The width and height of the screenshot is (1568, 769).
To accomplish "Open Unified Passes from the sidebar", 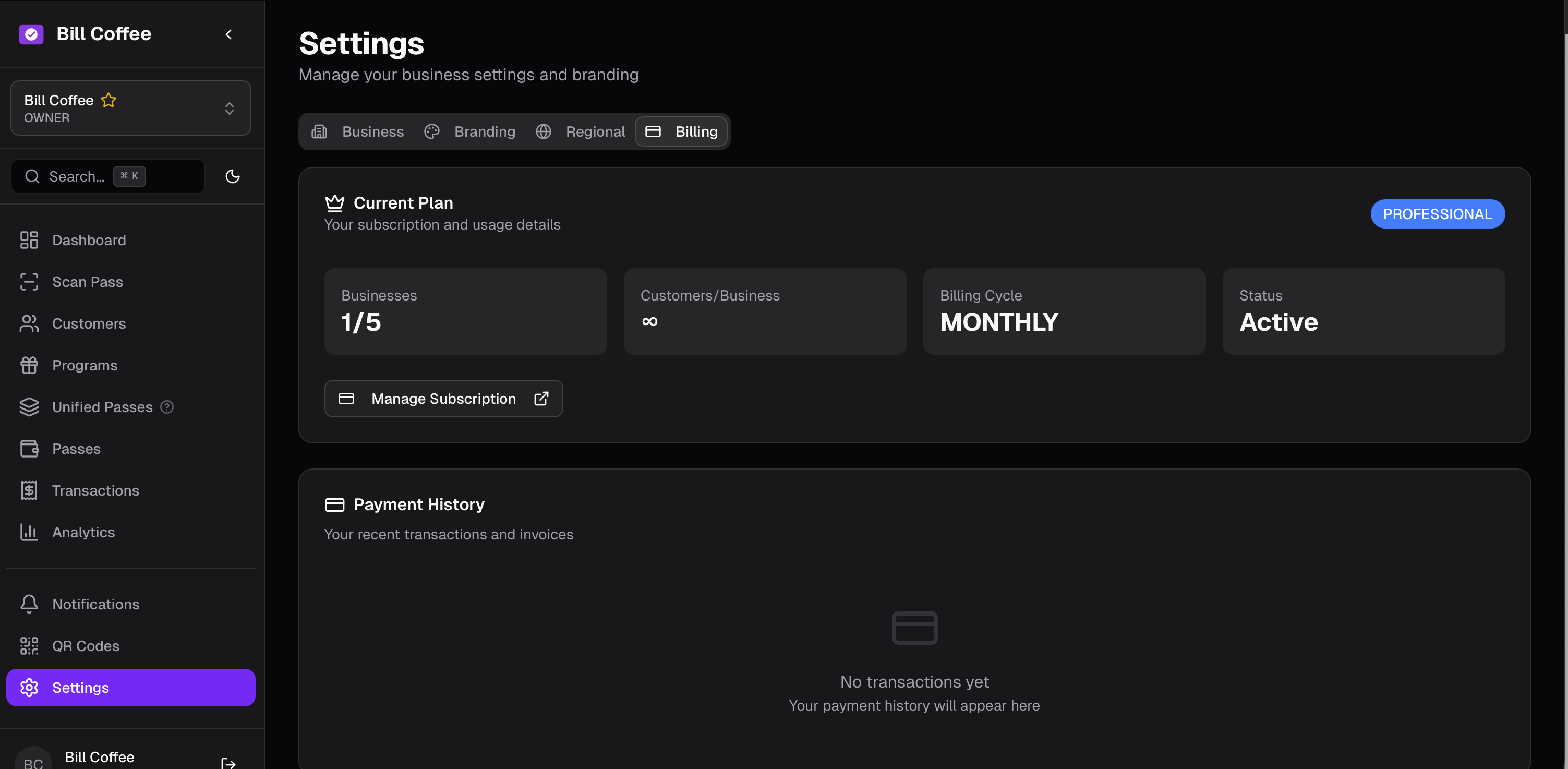I will tap(102, 407).
